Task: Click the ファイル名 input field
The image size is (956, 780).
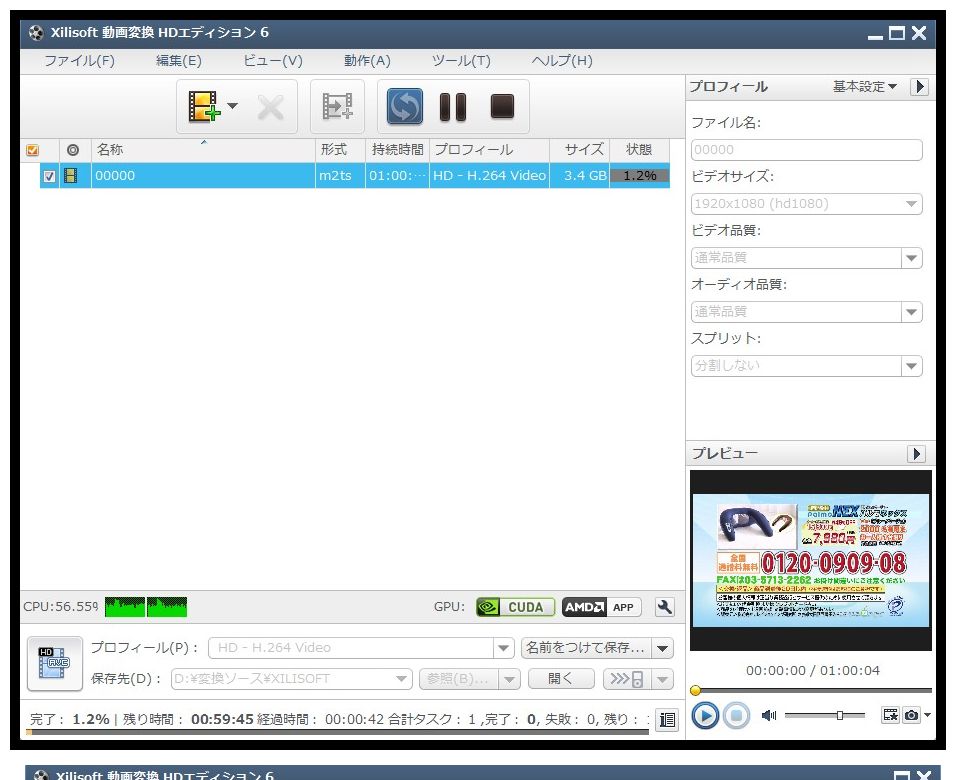Action: click(x=807, y=150)
